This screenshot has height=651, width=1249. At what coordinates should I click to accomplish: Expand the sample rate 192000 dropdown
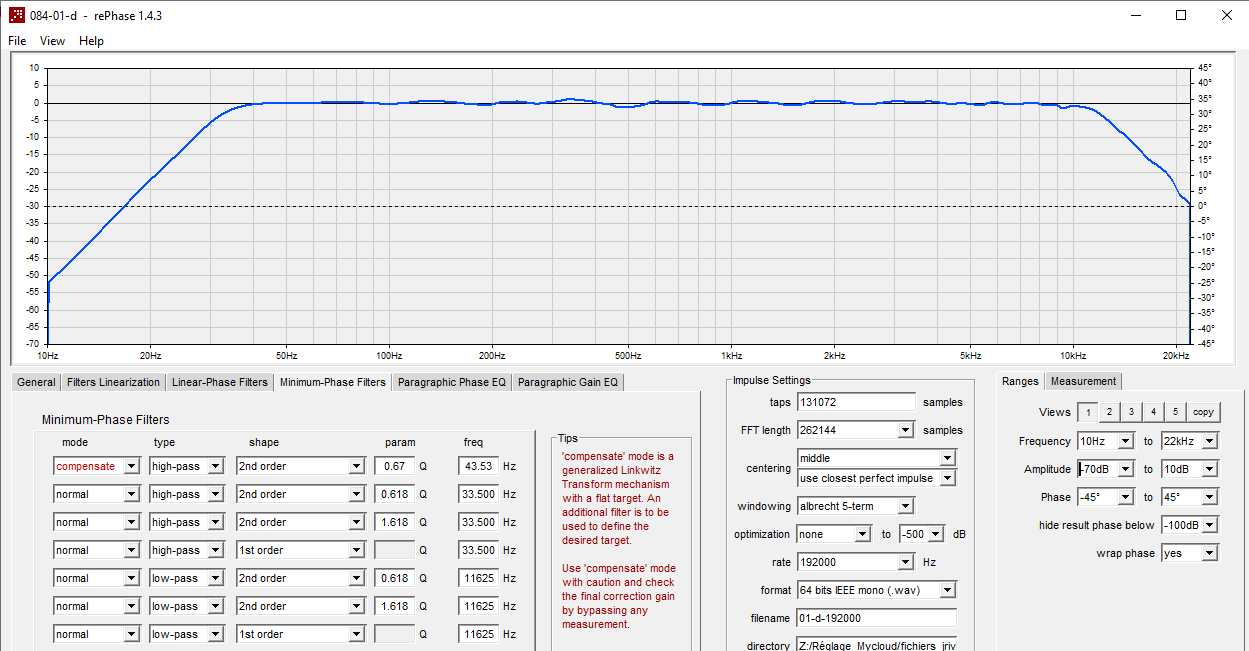(x=905, y=562)
